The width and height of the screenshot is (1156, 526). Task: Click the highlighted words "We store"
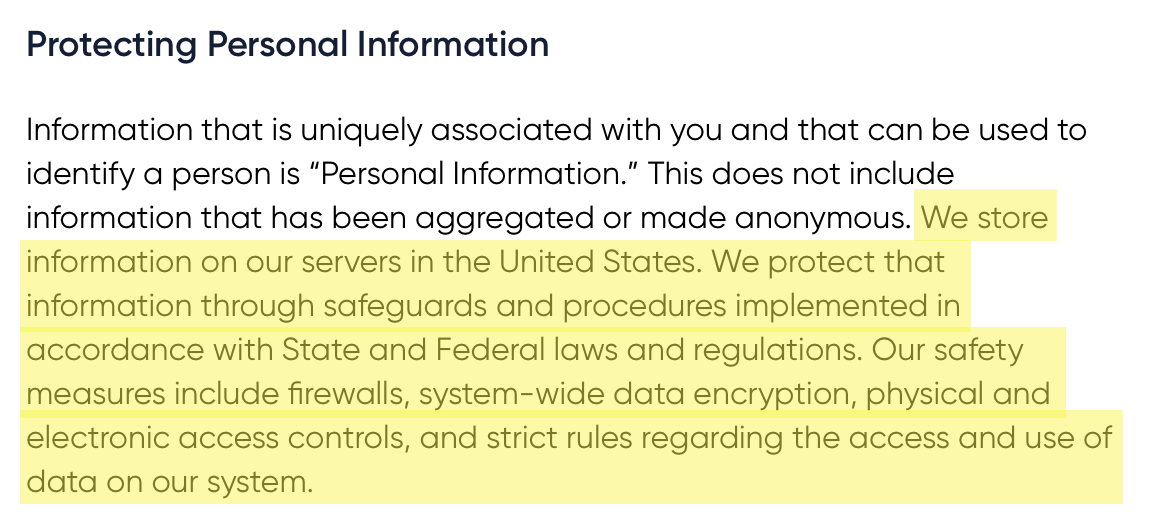tap(985, 218)
